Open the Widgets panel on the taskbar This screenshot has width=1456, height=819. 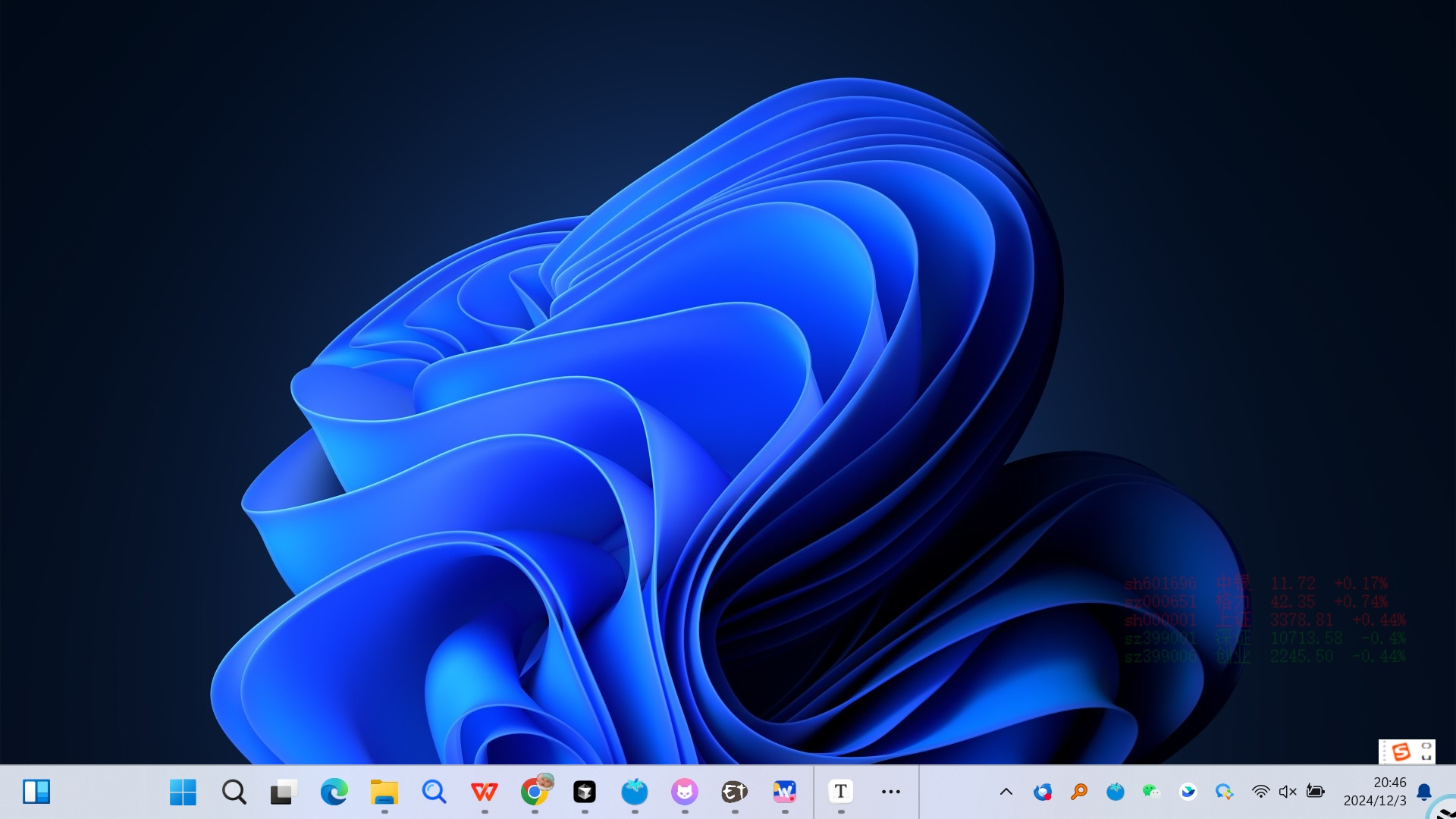(36, 792)
